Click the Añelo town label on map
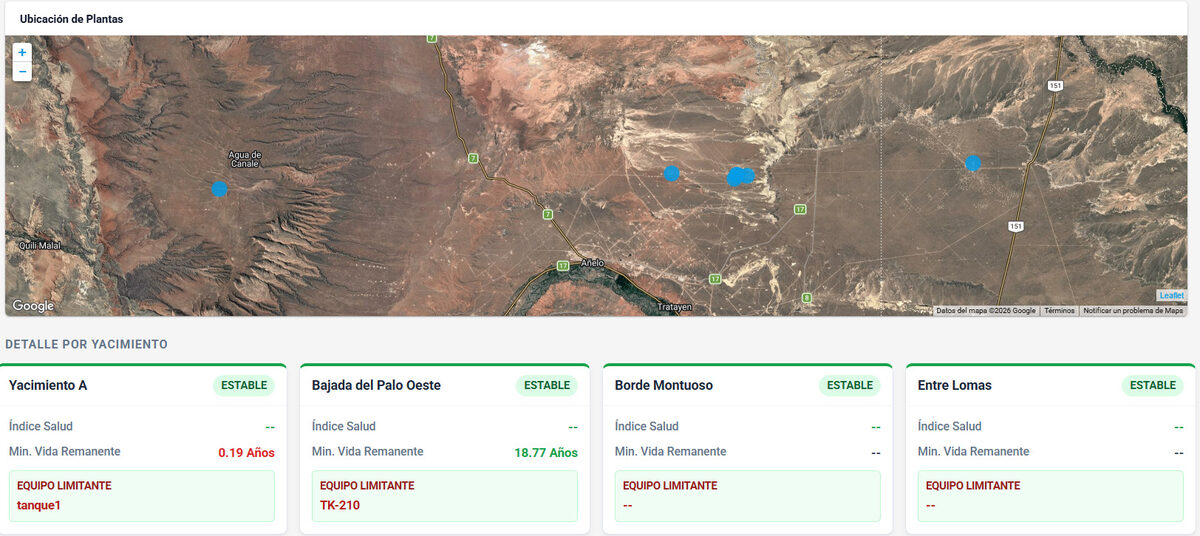 tap(593, 263)
